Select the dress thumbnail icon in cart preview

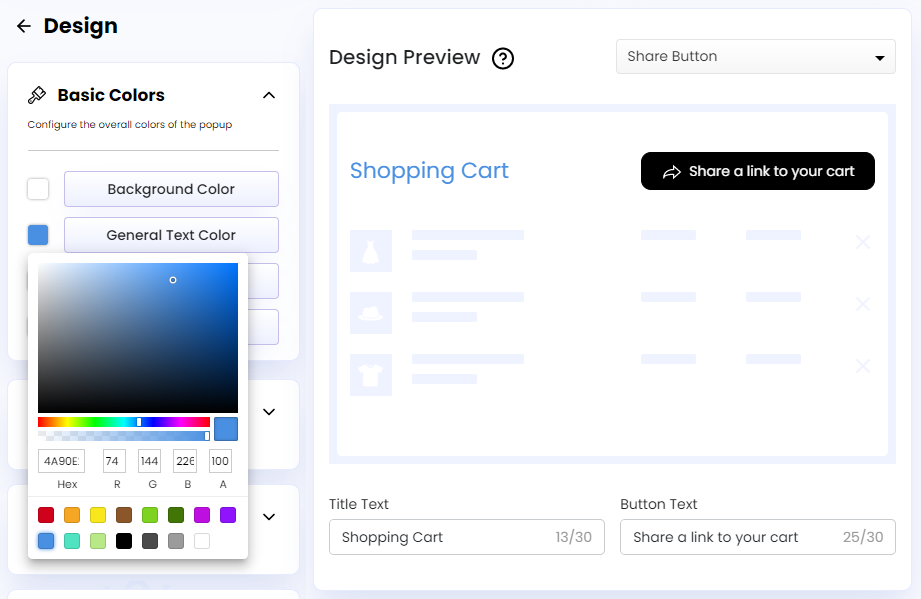[x=371, y=251]
